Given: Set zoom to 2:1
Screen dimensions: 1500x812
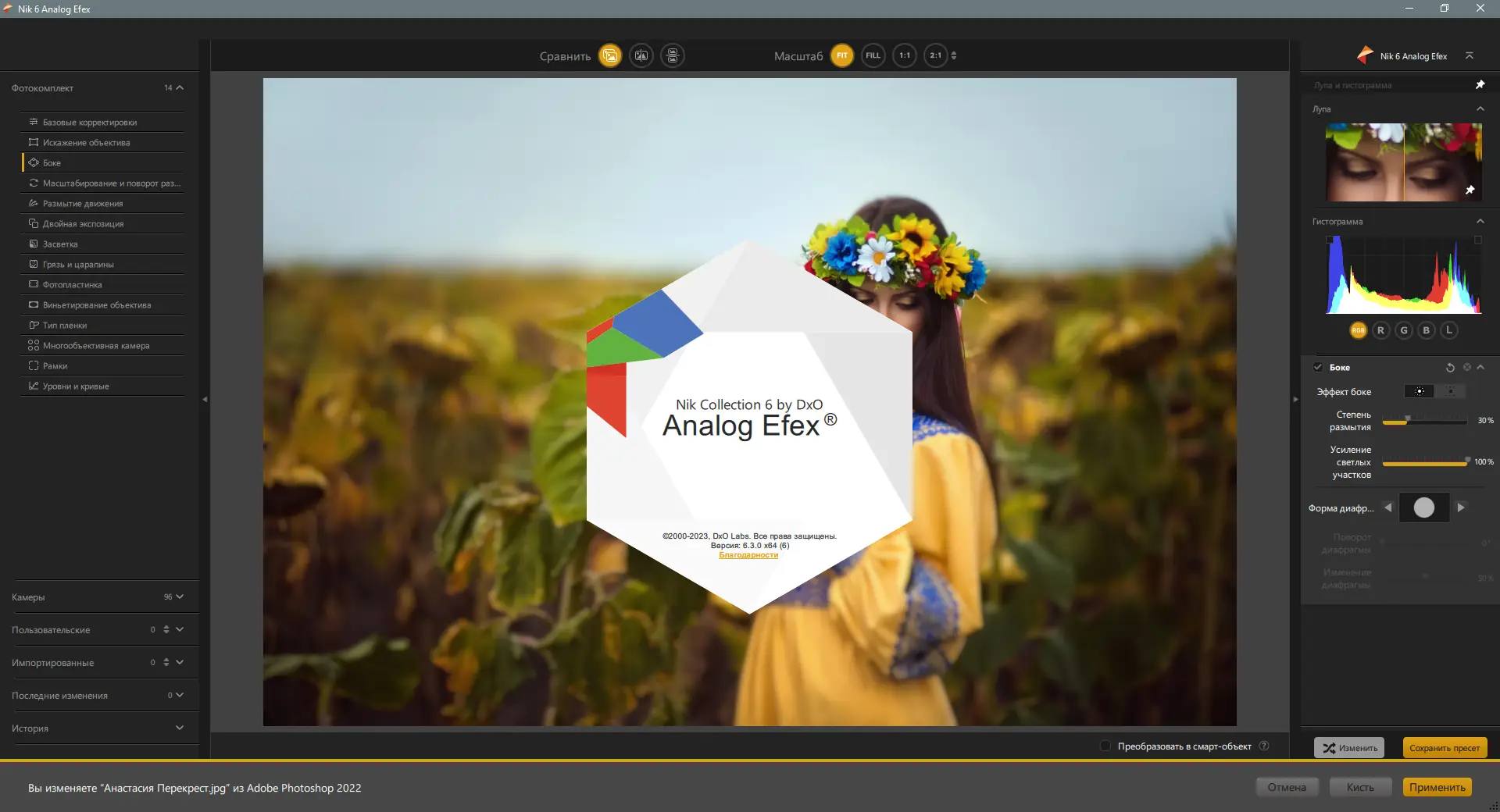Looking at the screenshot, I should pos(936,55).
